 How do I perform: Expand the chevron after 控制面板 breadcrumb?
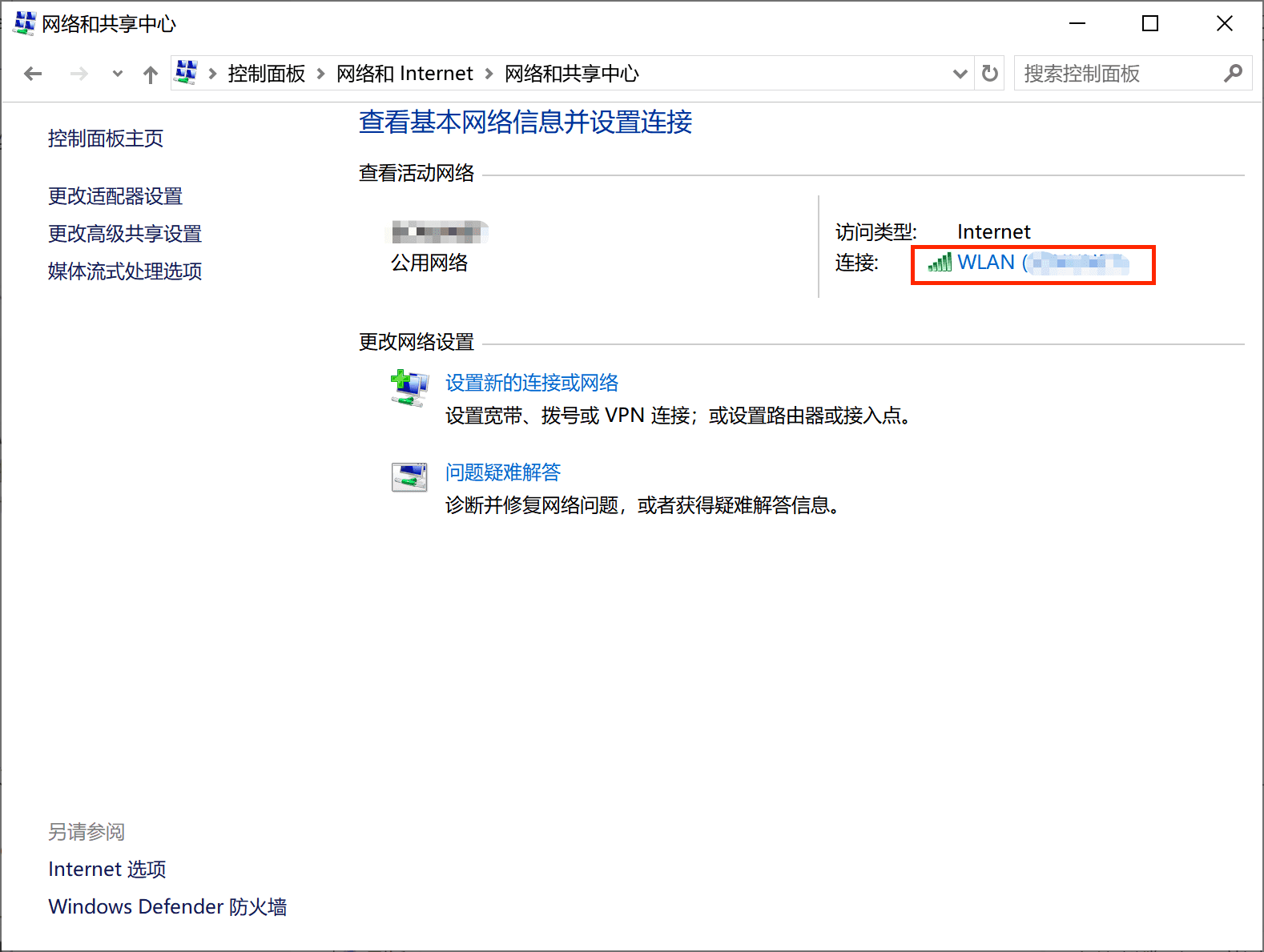pyautogui.click(x=320, y=74)
